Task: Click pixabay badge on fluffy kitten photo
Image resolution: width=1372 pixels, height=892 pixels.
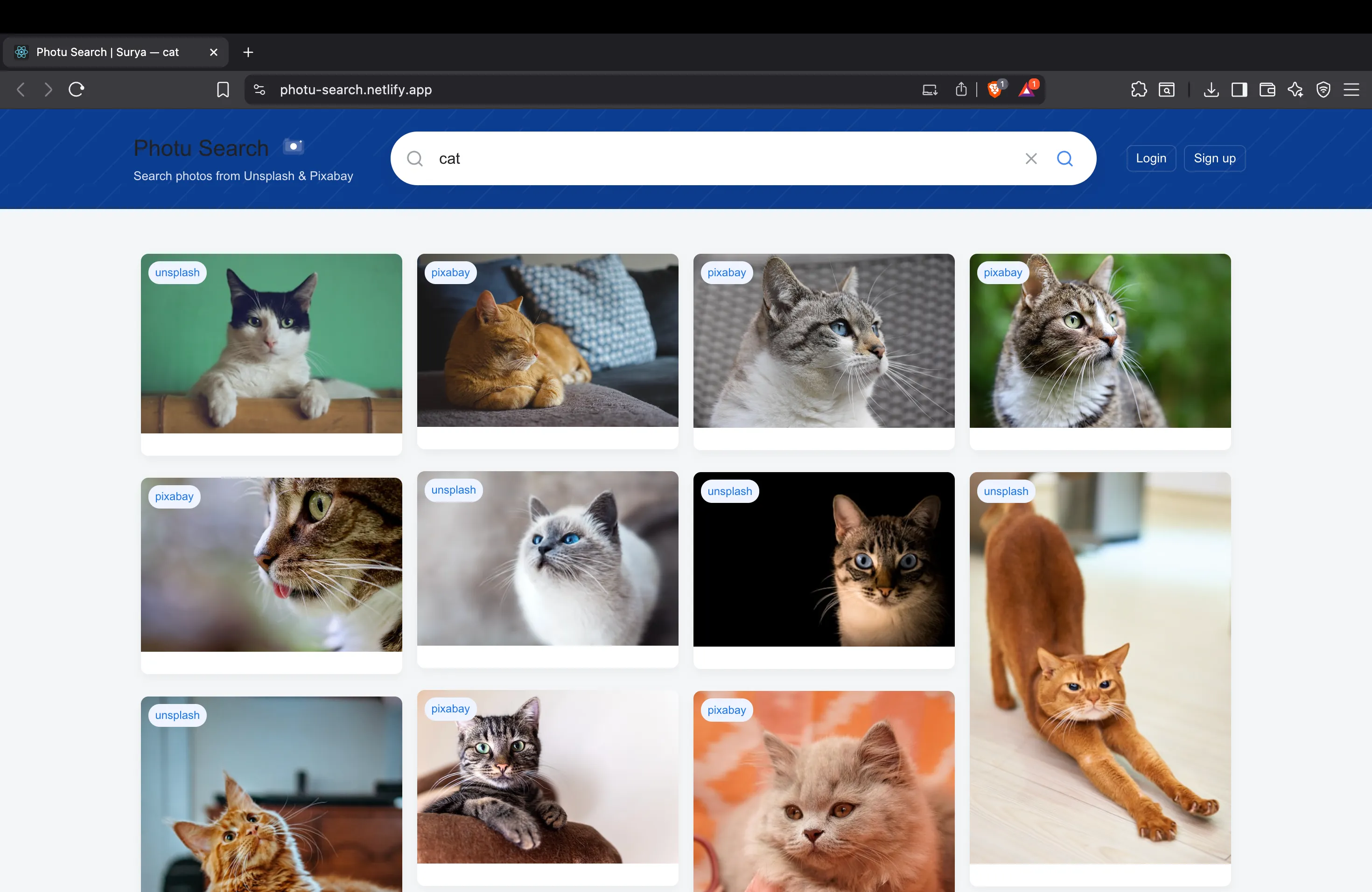Action: (x=726, y=710)
